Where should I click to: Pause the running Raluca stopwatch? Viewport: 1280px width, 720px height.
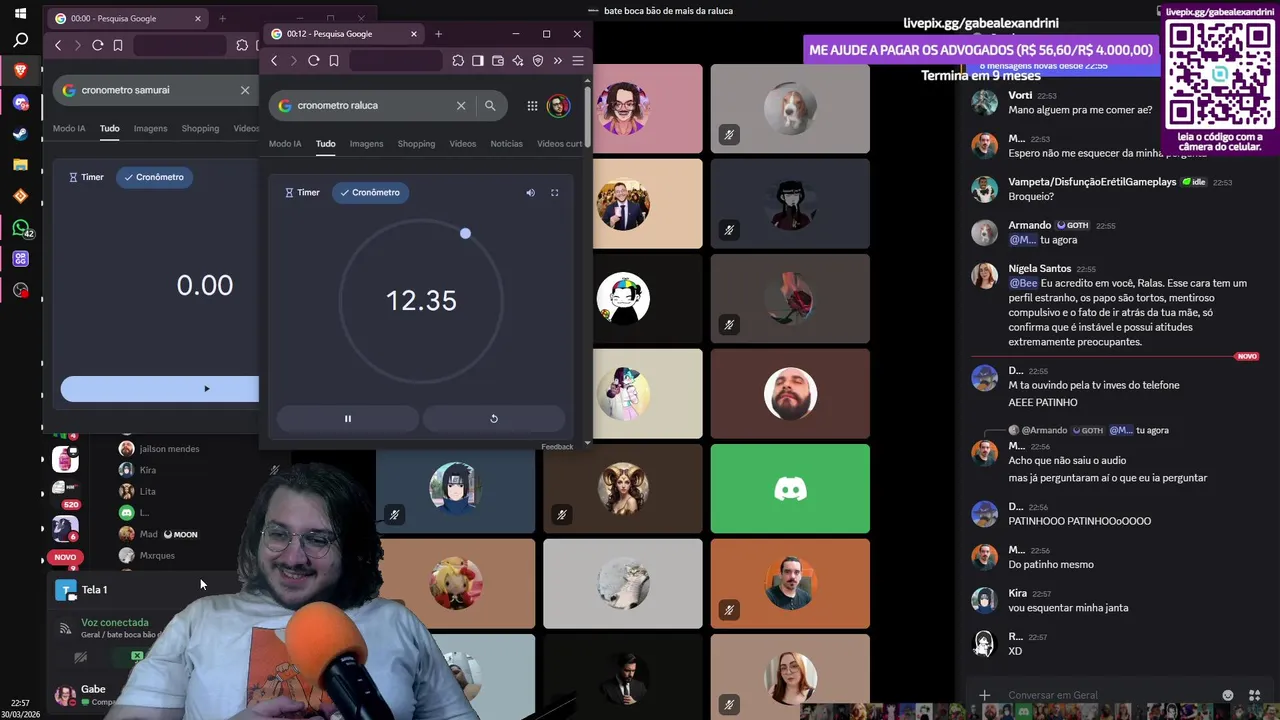(x=347, y=419)
